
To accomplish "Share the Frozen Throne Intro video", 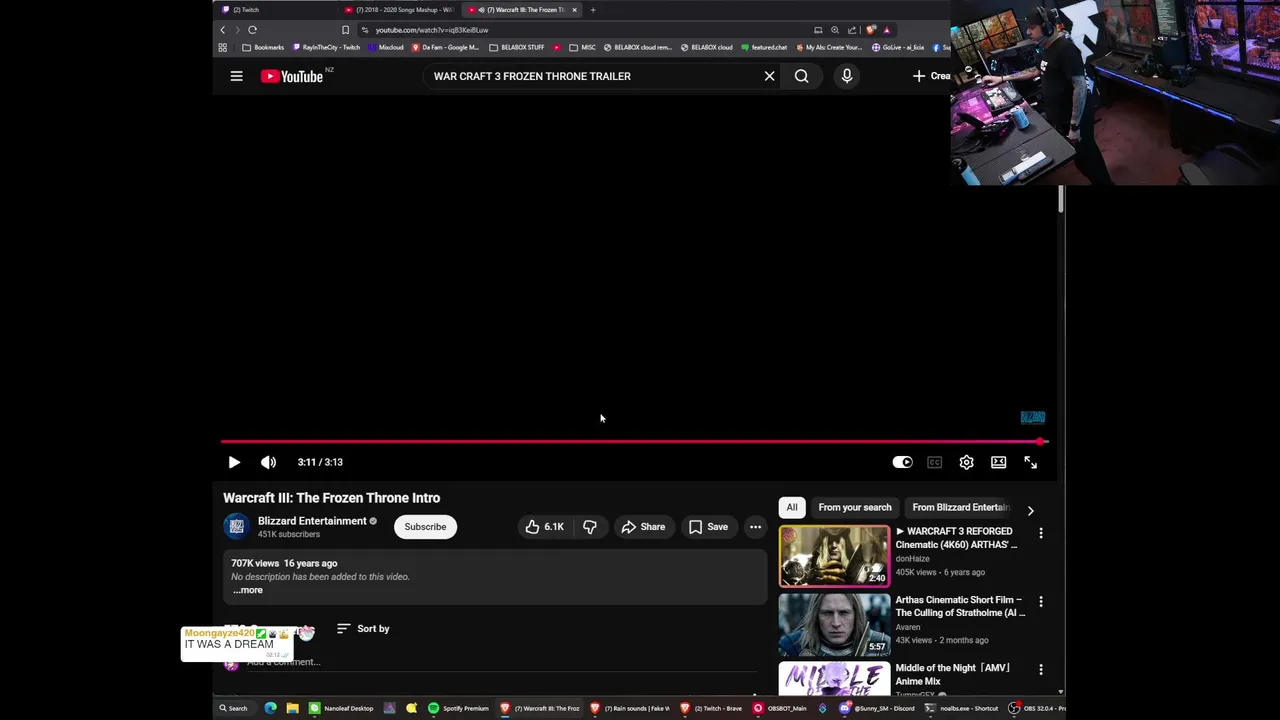I will 642,527.
